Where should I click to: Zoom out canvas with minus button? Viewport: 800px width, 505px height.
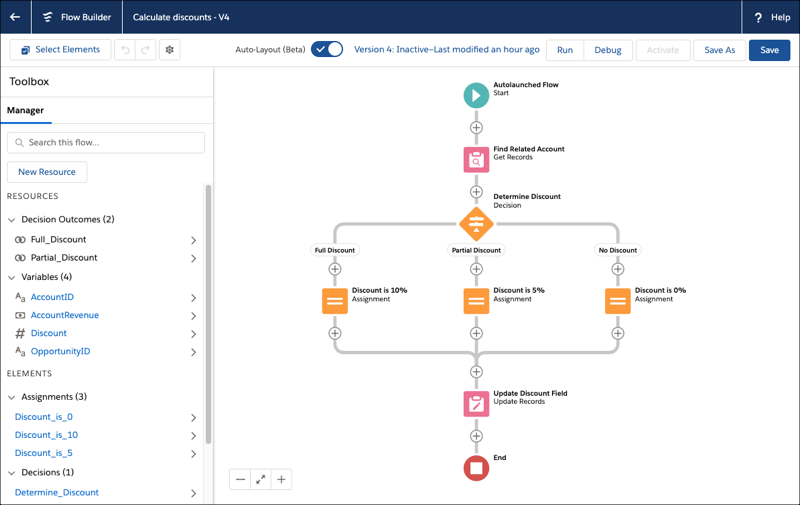240,479
